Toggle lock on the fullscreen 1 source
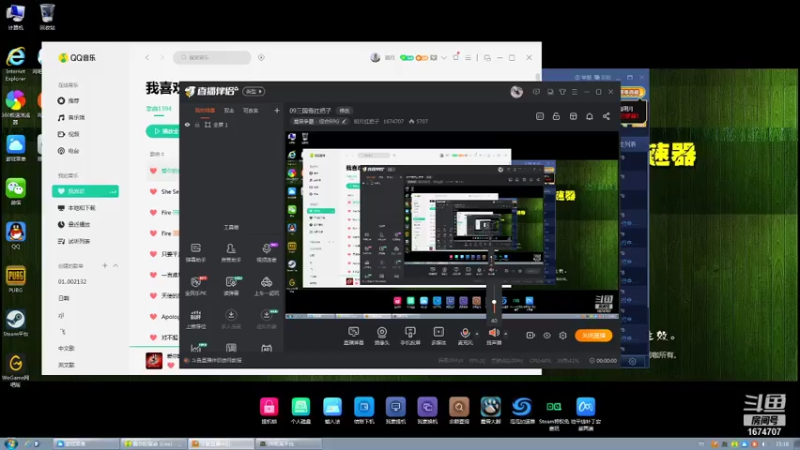Image resolution: width=800 pixels, height=450 pixels. pos(197,124)
